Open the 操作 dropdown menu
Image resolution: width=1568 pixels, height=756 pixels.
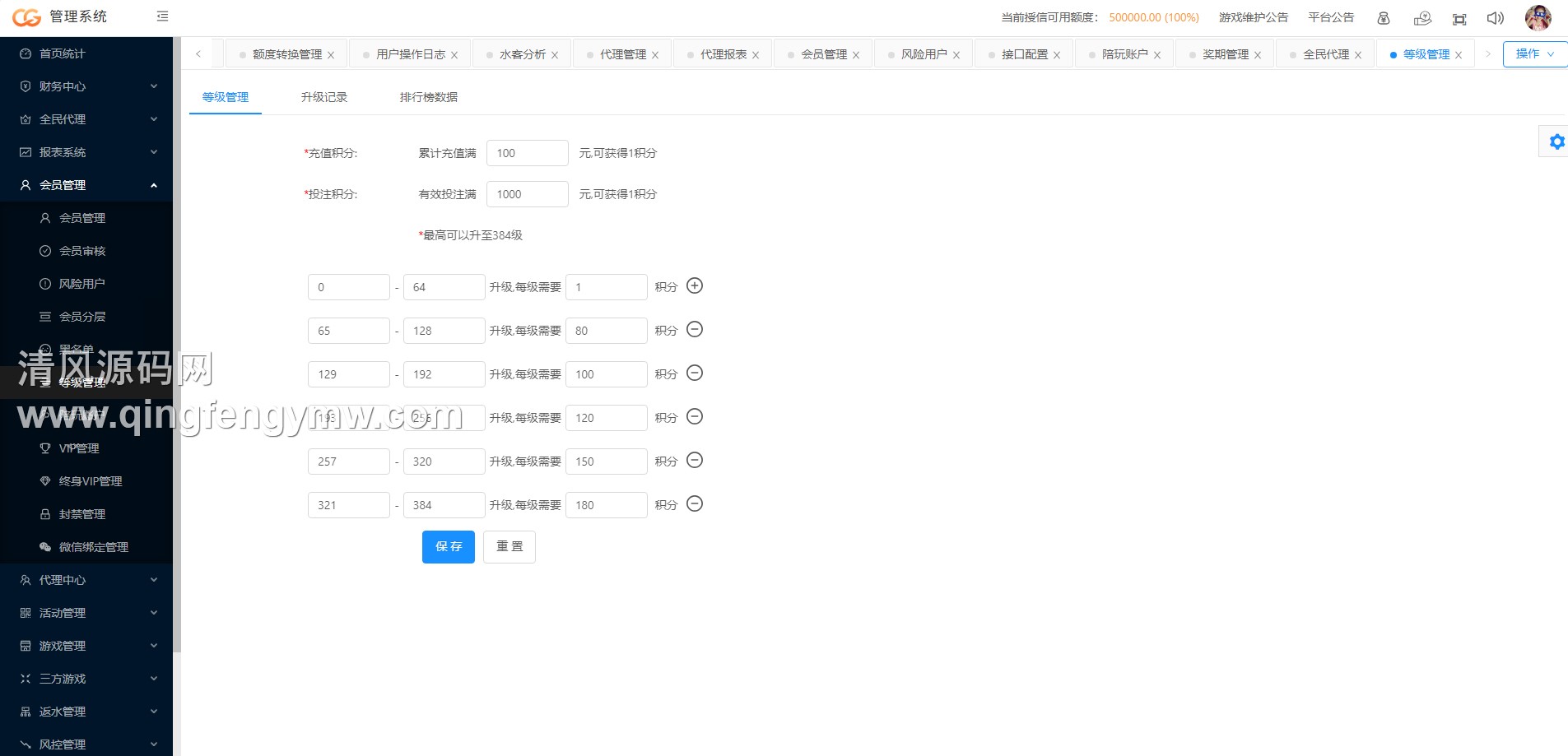click(1534, 54)
